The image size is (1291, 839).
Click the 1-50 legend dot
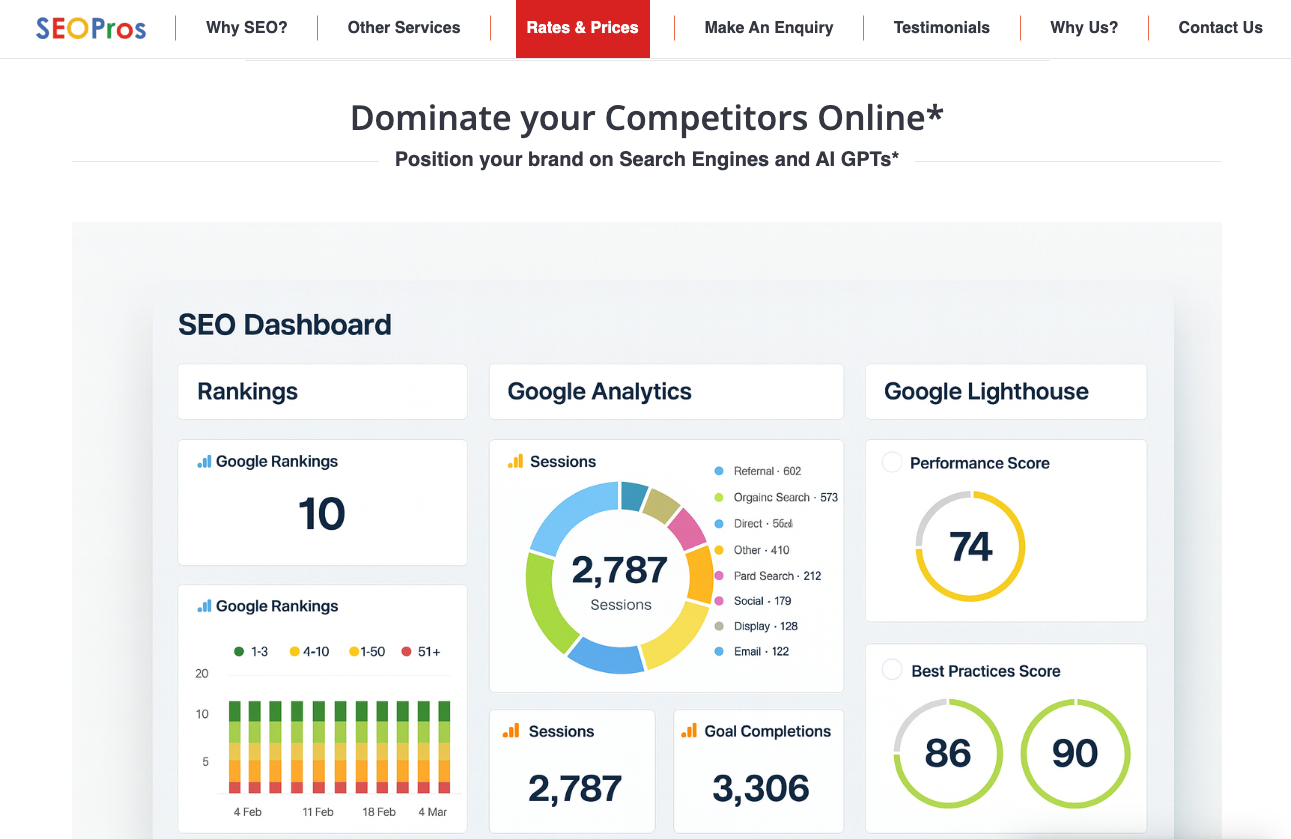pos(354,652)
